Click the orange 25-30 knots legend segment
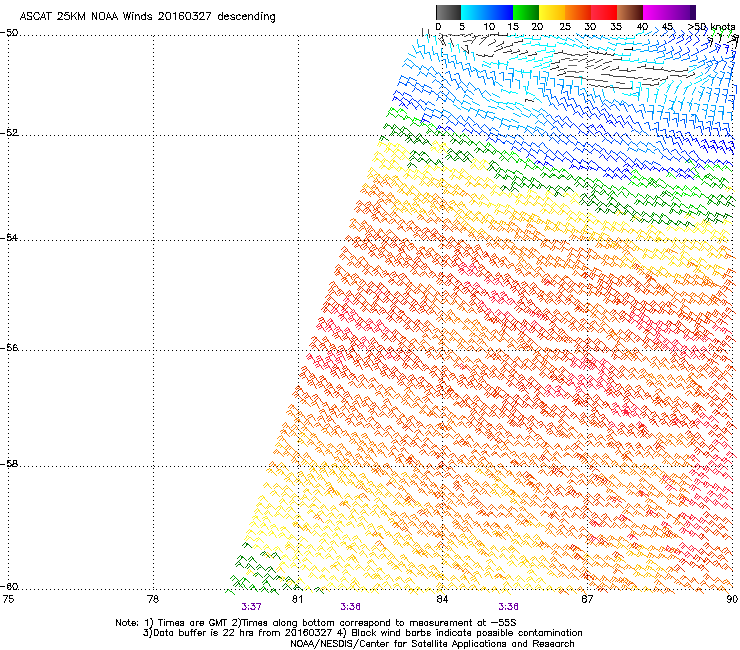Screen dimensions: 740x650 (x=578, y=12)
